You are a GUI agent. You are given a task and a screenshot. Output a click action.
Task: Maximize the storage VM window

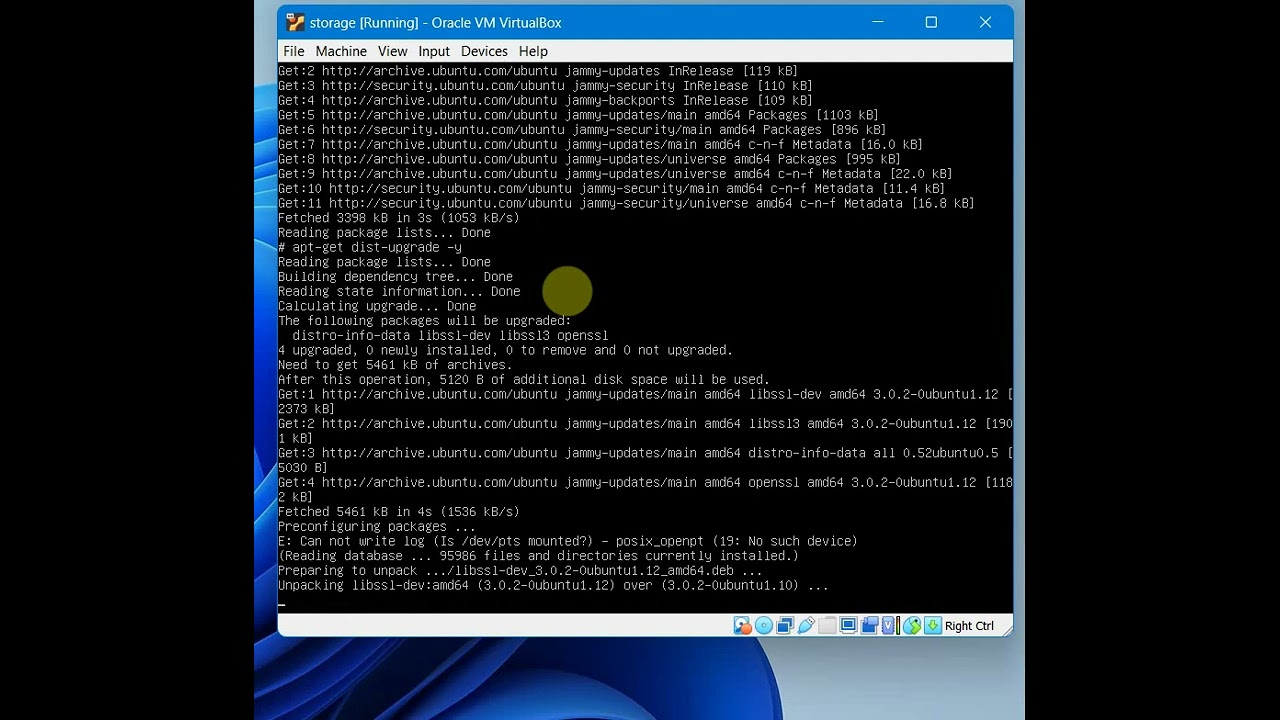tap(931, 22)
